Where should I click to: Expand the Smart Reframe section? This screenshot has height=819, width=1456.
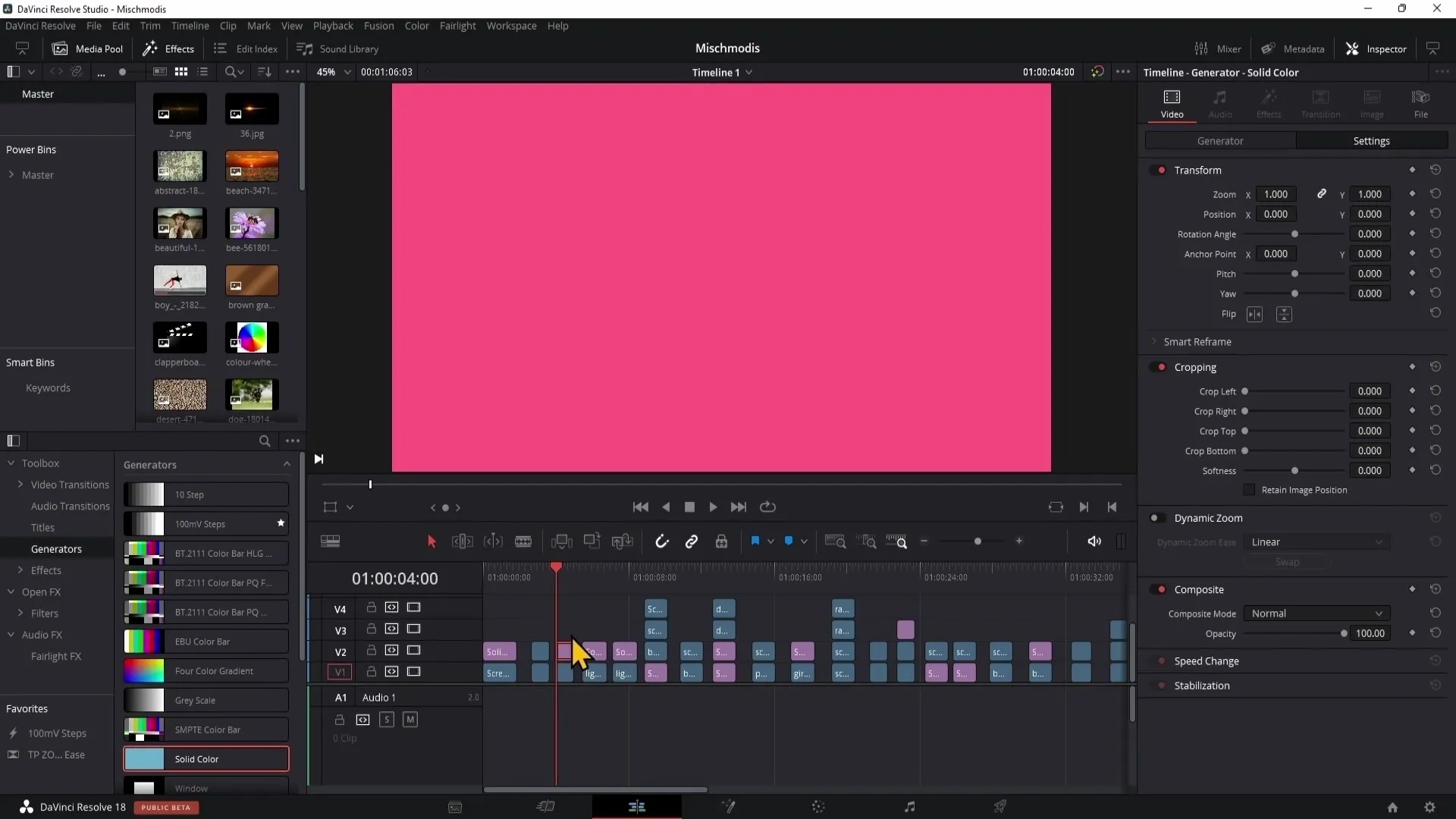tap(1153, 342)
